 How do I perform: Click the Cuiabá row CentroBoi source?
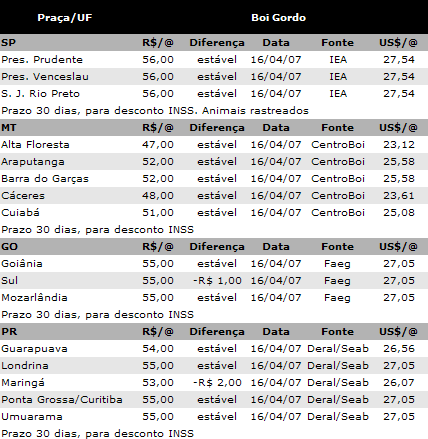point(338,213)
